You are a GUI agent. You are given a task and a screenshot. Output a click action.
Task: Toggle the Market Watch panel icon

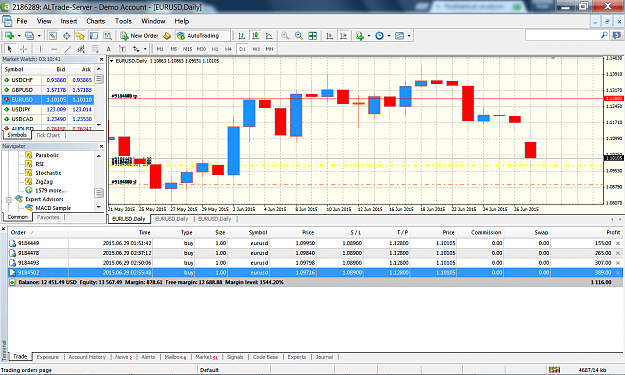point(53,36)
